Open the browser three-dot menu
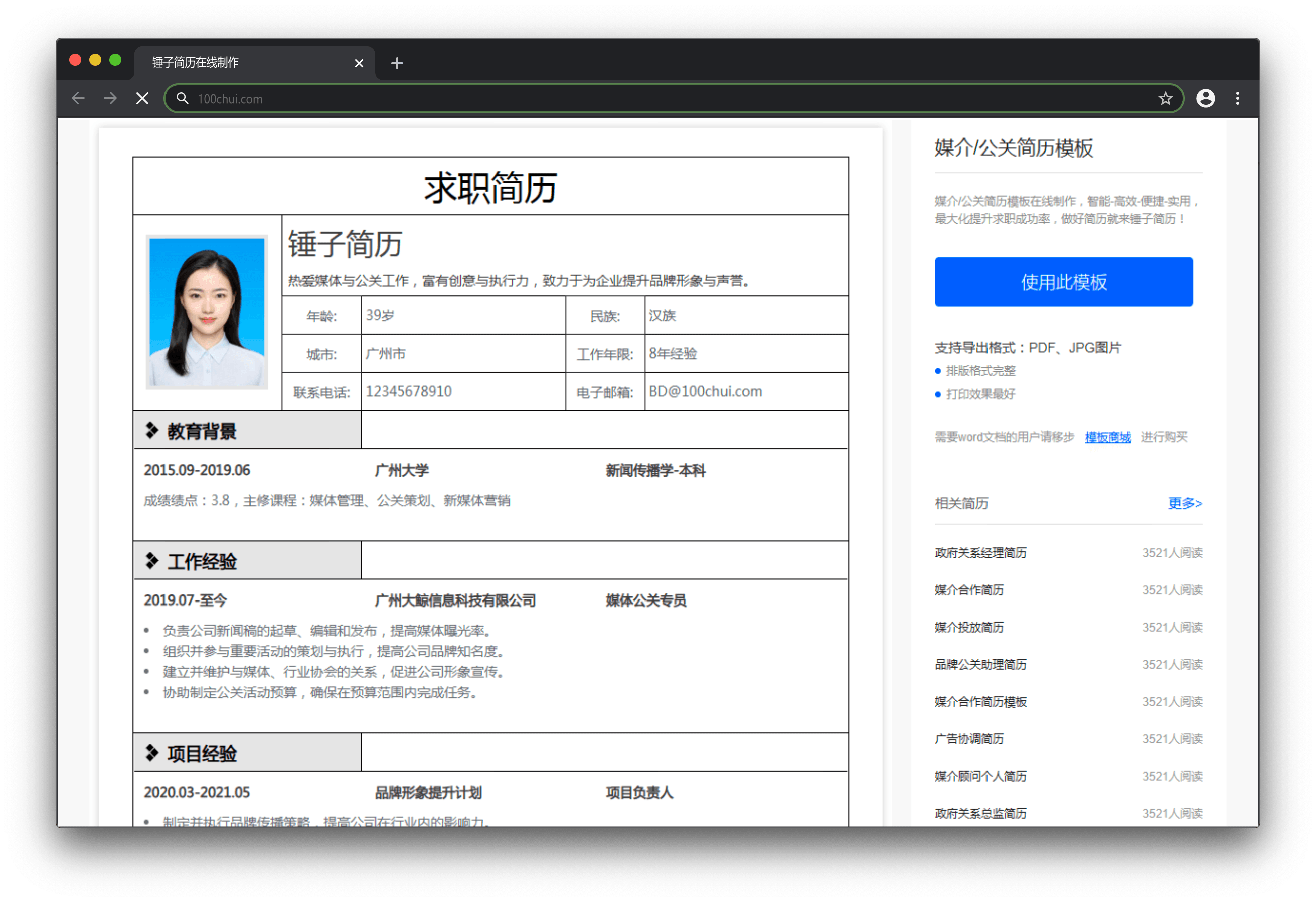Screen dimensions: 1316x902 pos(1238,99)
